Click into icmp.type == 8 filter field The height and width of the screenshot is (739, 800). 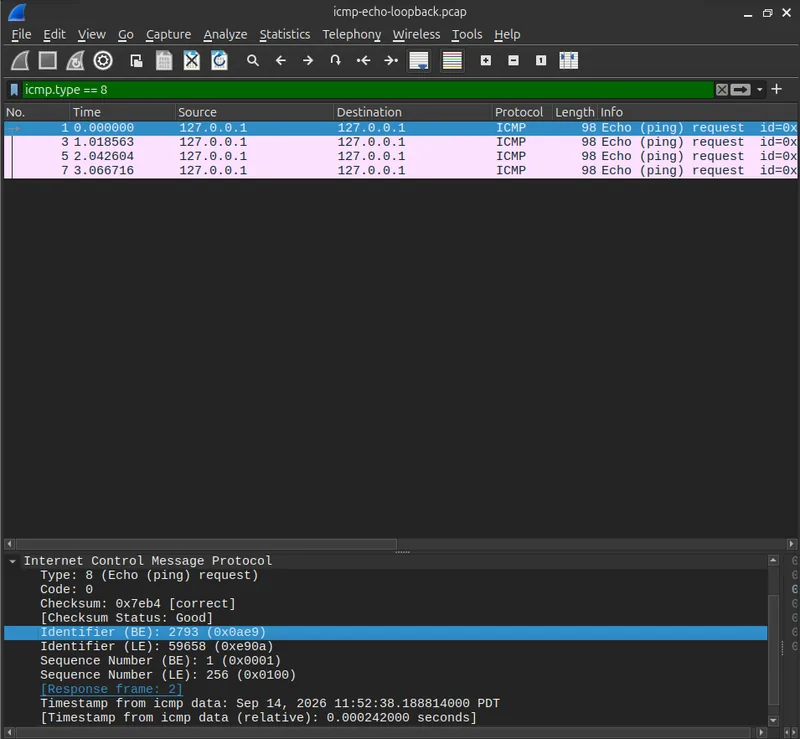367,90
